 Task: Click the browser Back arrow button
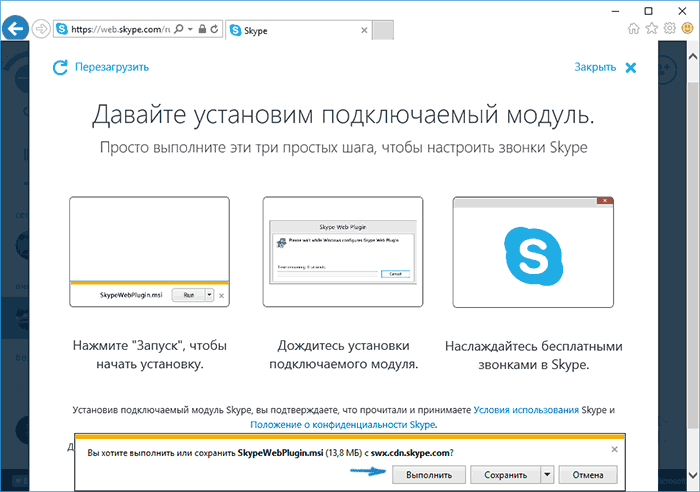tap(16, 29)
